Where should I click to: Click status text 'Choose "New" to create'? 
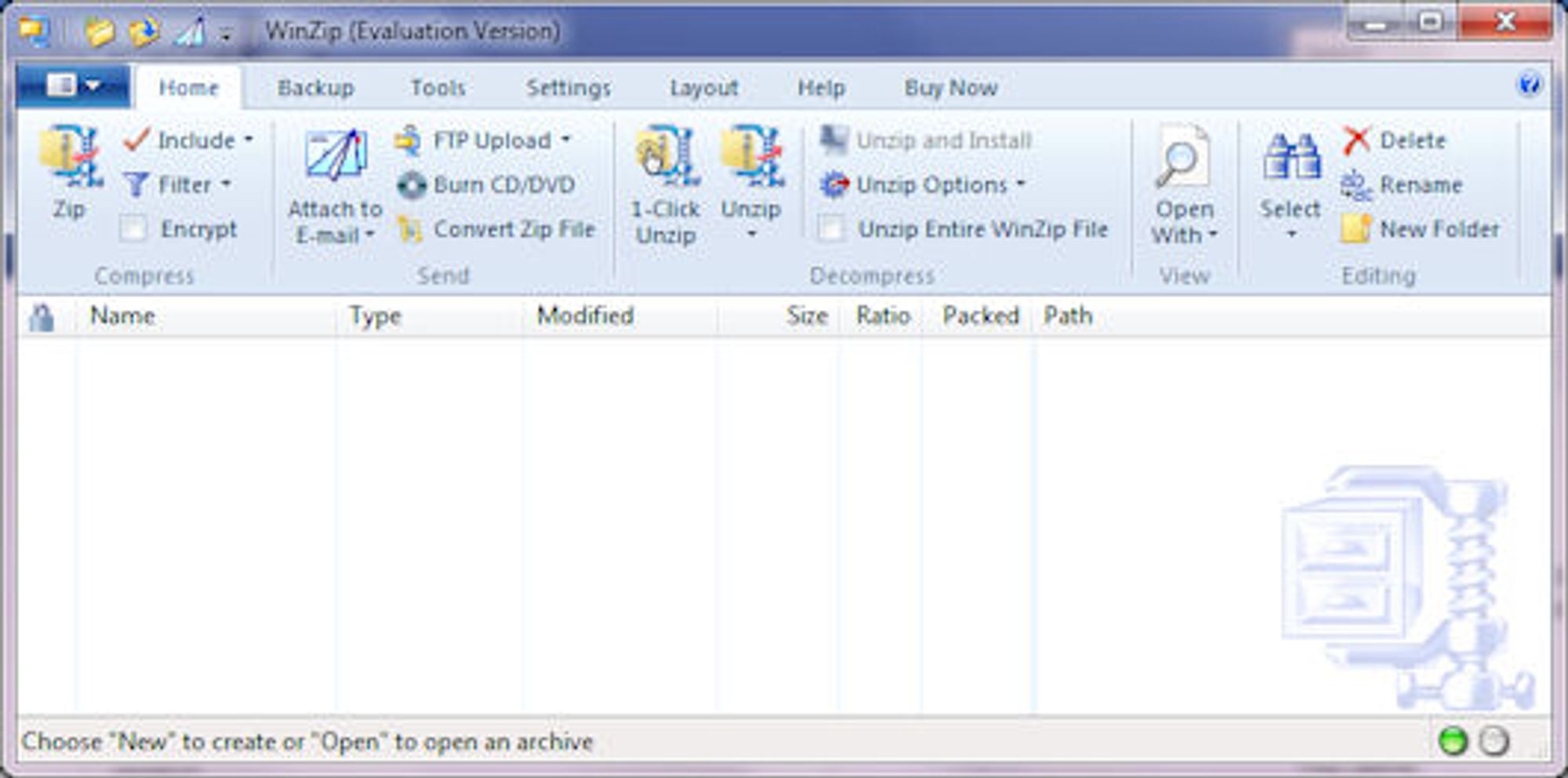pyautogui.click(x=151, y=741)
